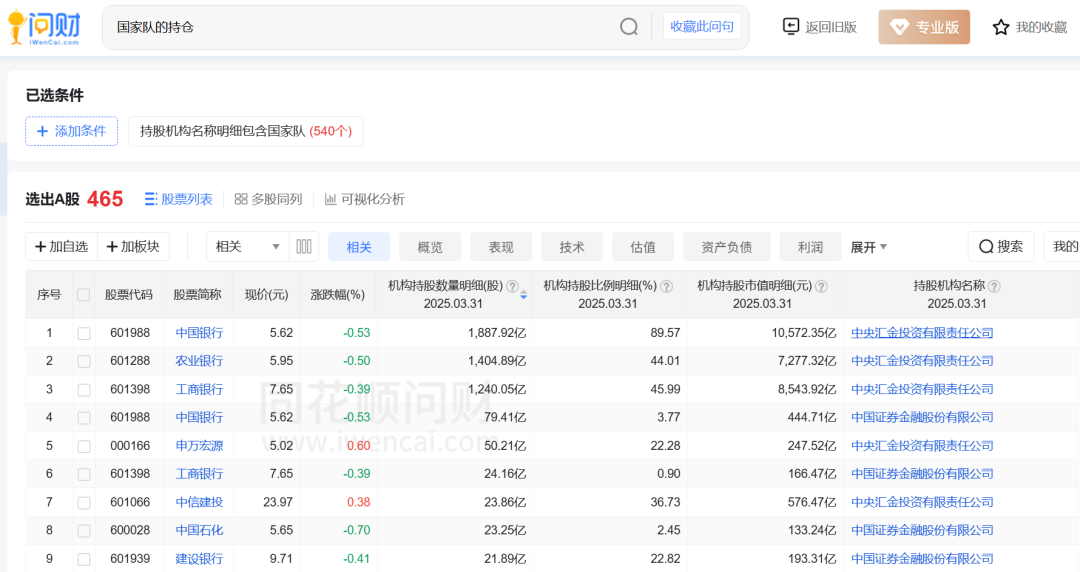Check the box for row 2 农业银行
1080x572 pixels.
tap(83, 361)
